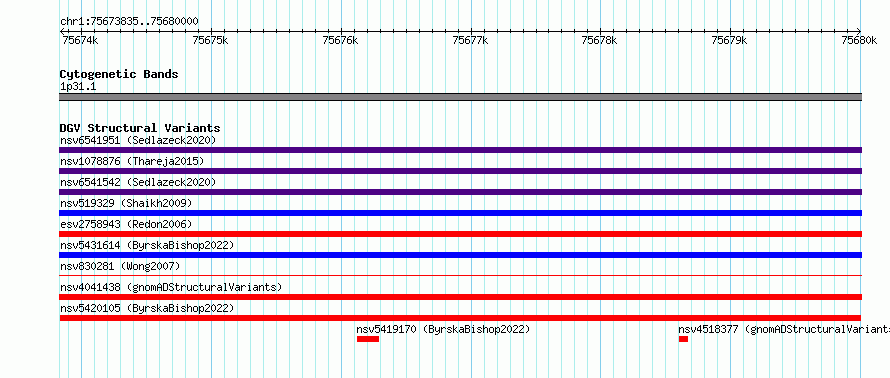Select the esv2758943 (Redon2006) label

pos(126,224)
